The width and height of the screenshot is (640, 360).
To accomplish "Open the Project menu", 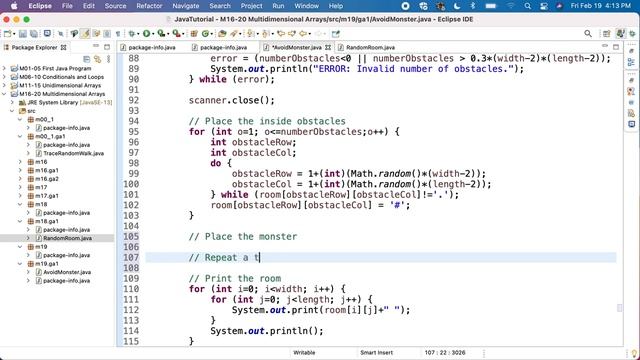I will (251, 6).
